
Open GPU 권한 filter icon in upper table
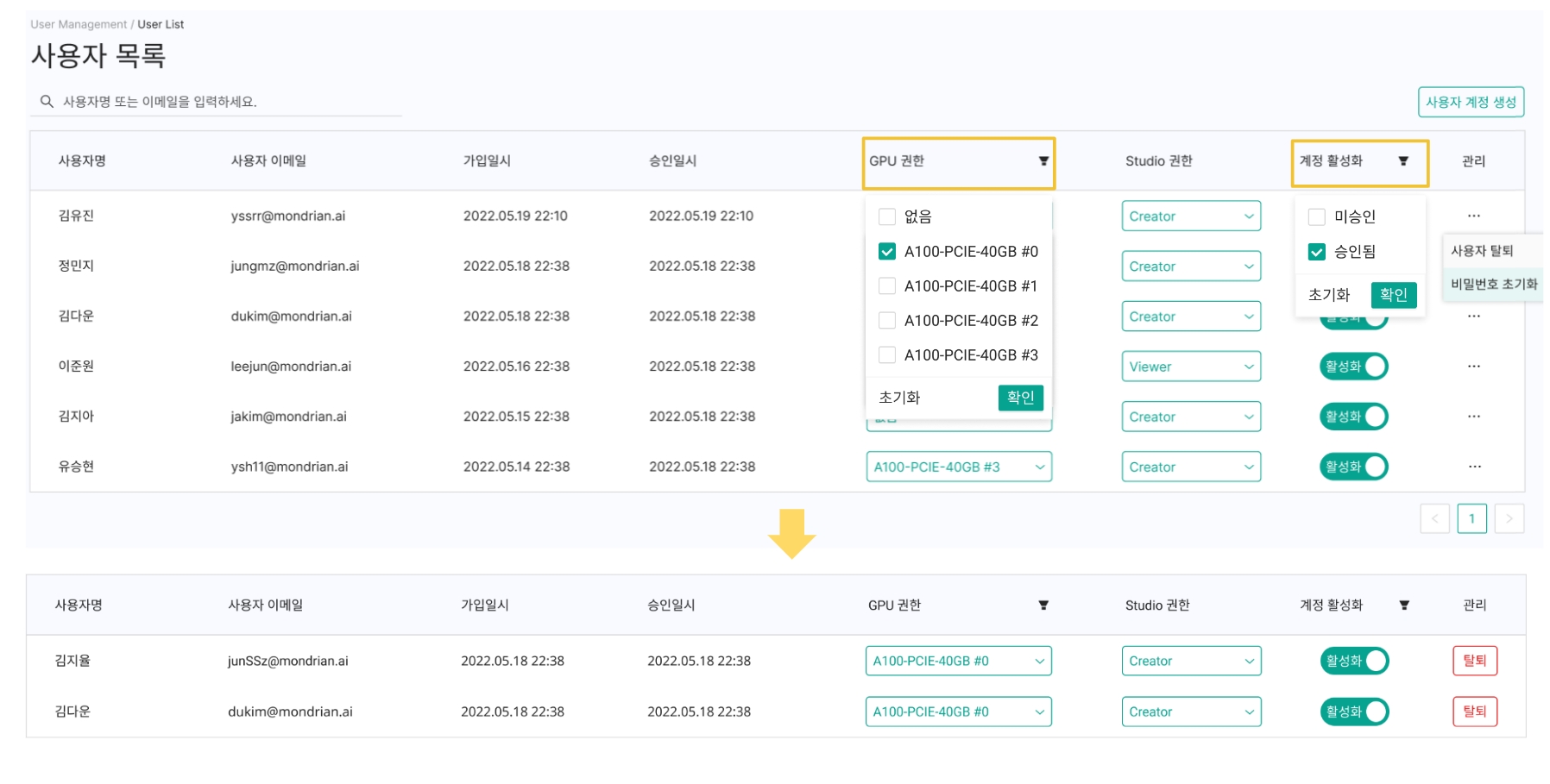click(x=1043, y=161)
